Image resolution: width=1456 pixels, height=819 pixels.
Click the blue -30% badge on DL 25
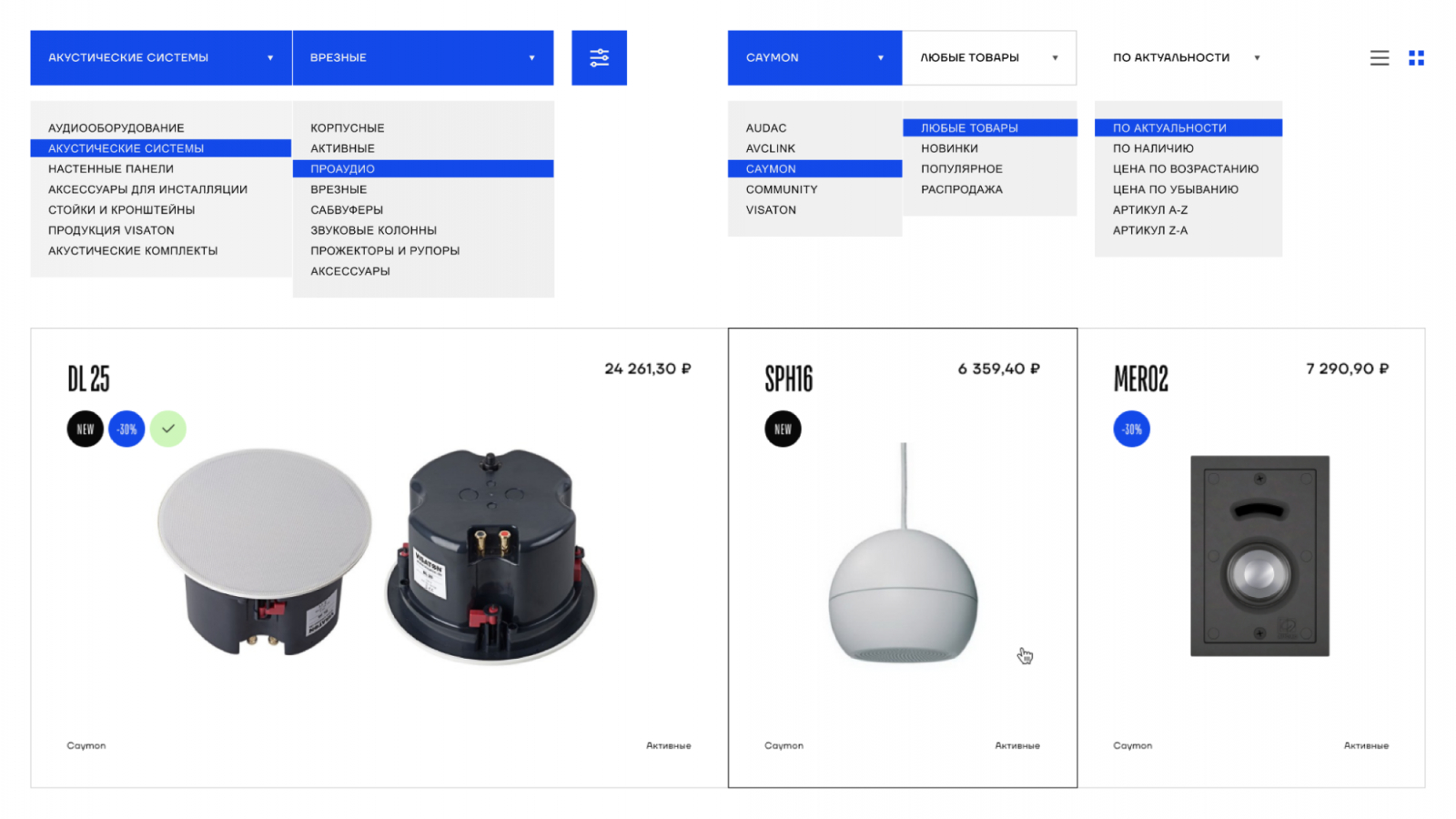click(x=126, y=429)
